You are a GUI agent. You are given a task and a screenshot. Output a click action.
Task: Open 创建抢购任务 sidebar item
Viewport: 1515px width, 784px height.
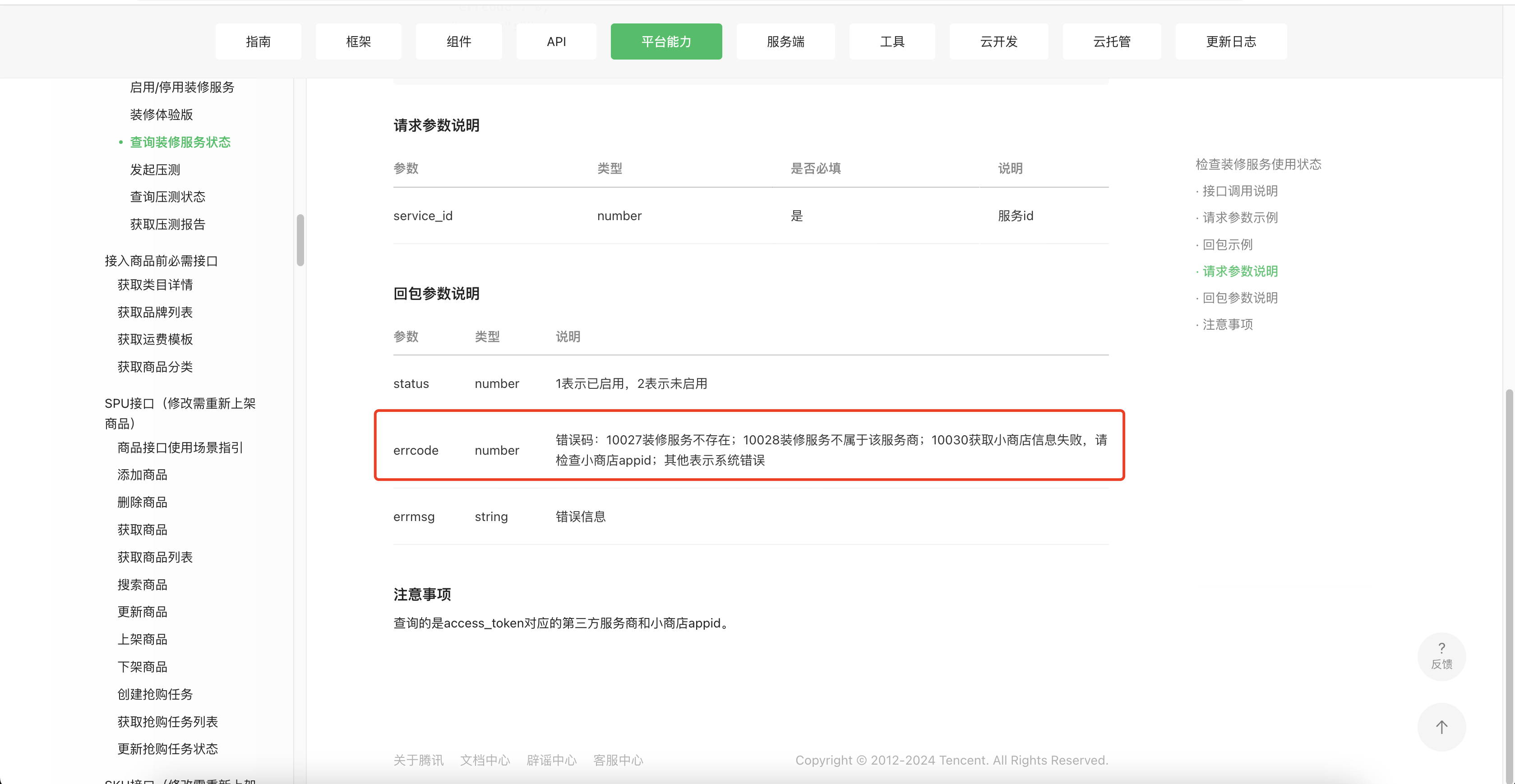pos(155,694)
